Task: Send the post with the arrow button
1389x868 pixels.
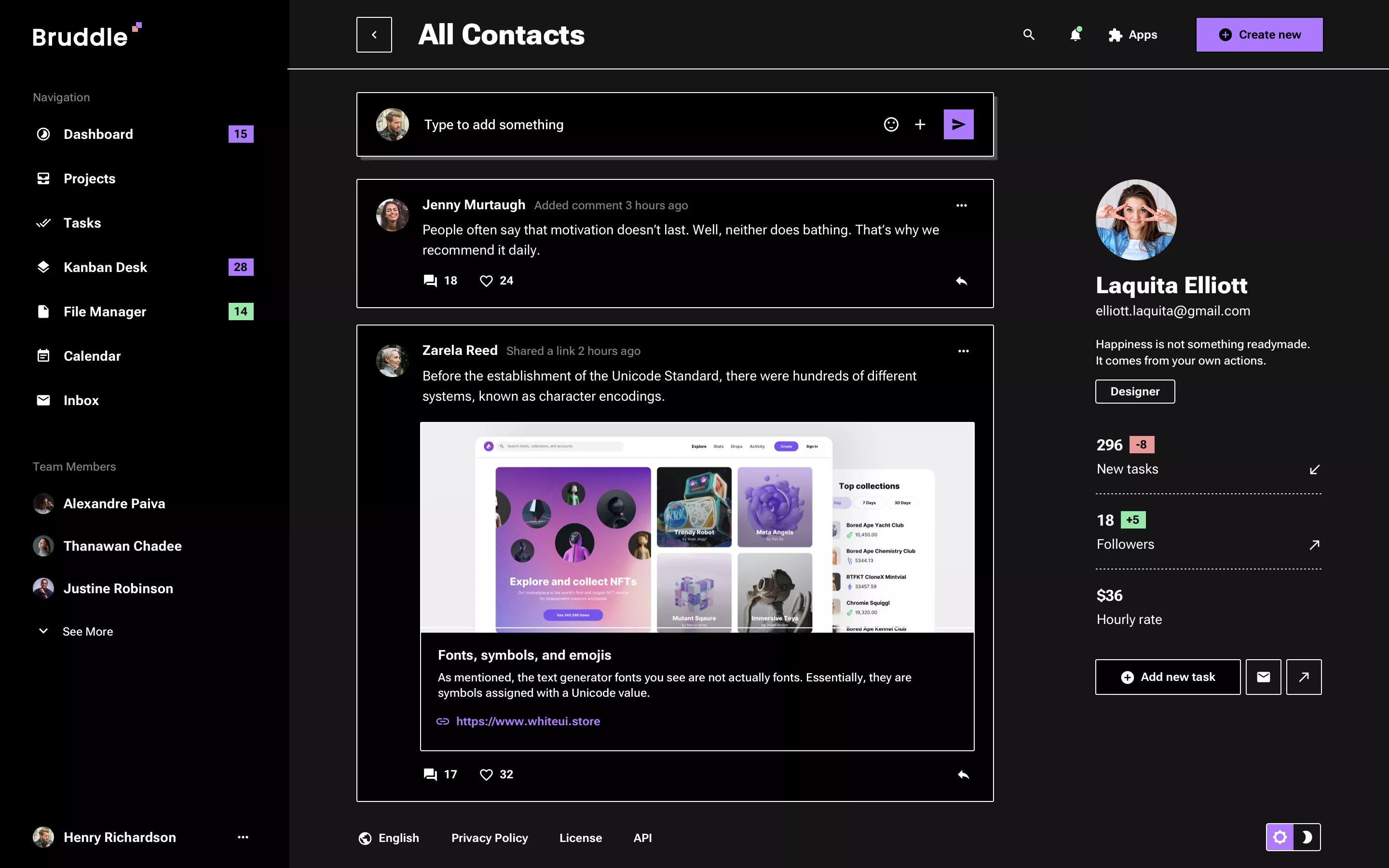Action: (x=958, y=124)
